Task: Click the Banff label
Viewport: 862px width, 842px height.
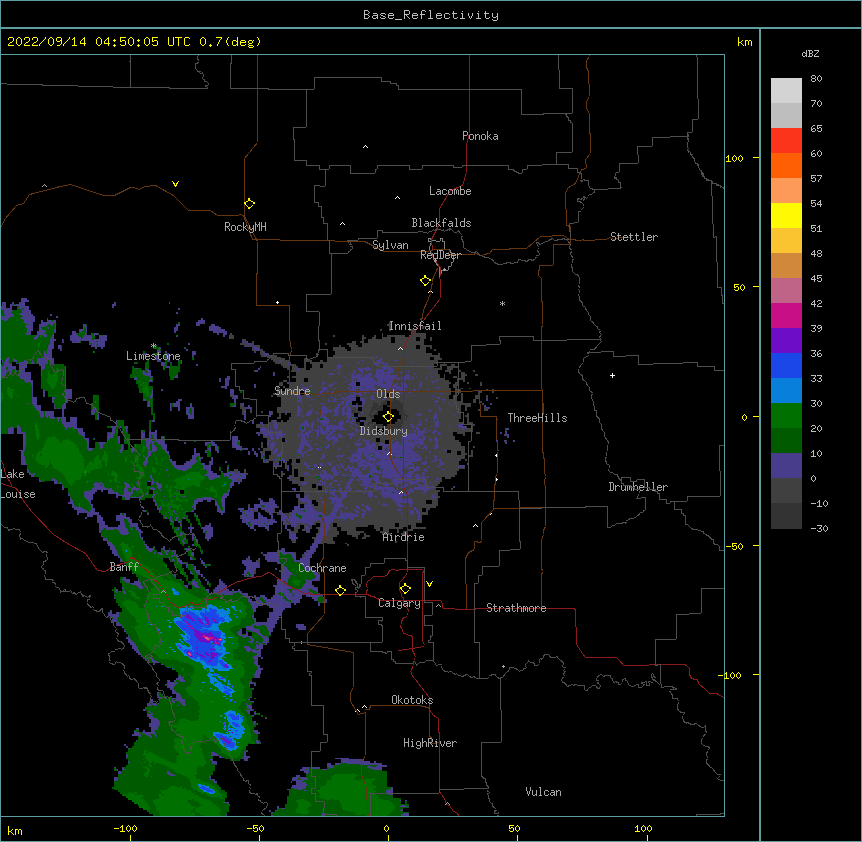Action: pyautogui.click(x=124, y=567)
